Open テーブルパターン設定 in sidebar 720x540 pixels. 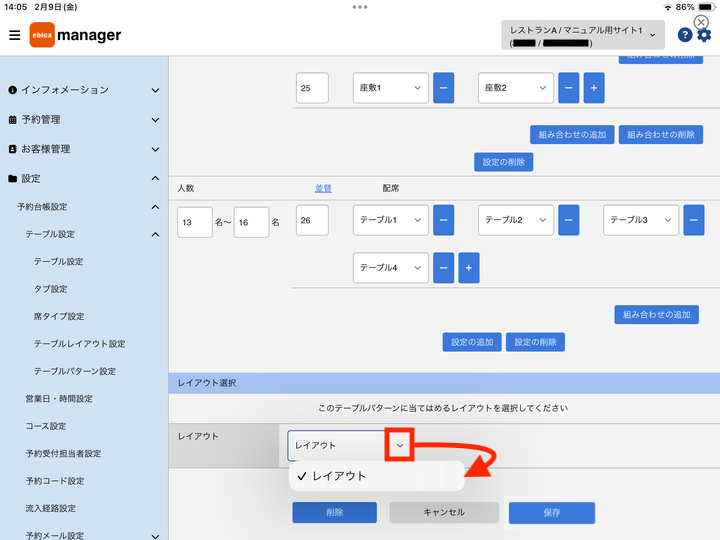click(x=74, y=371)
